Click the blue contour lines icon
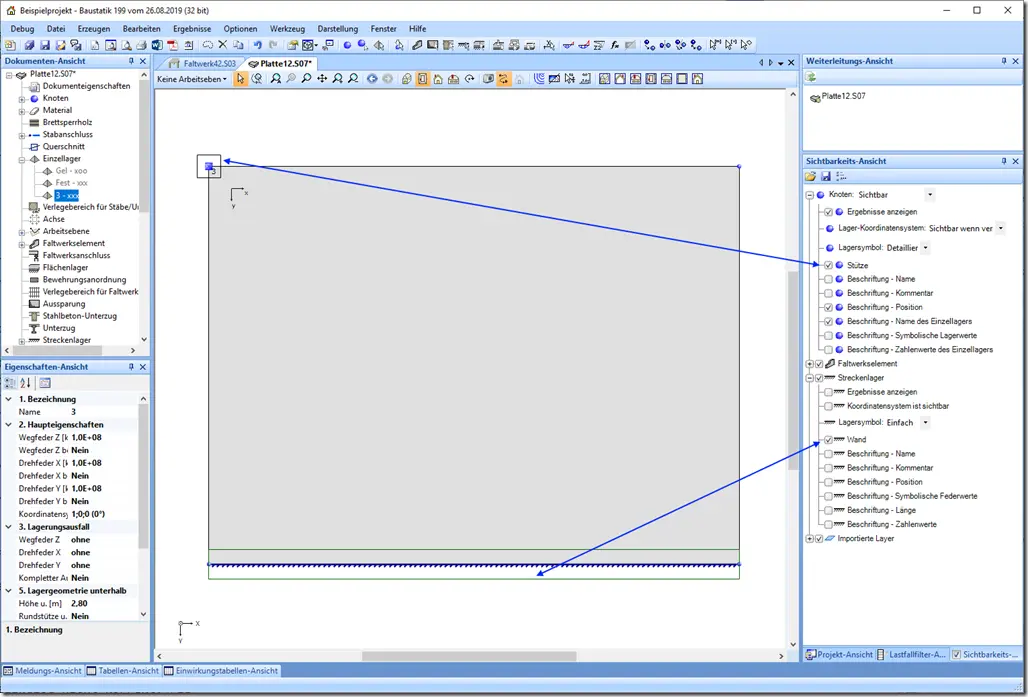 click(x=538, y=79)
